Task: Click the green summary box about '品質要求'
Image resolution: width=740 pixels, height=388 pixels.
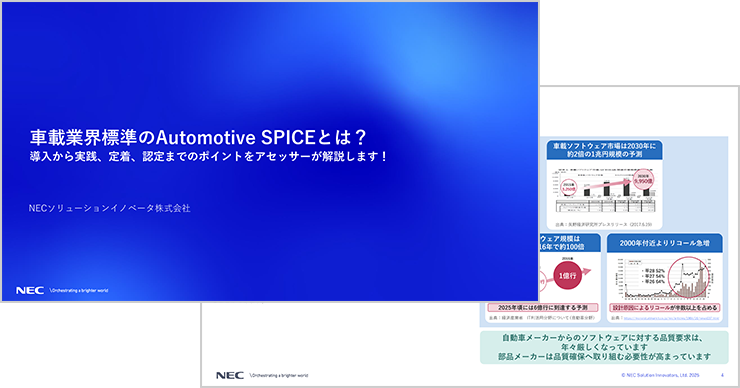Action: click(x=604, y=347)
